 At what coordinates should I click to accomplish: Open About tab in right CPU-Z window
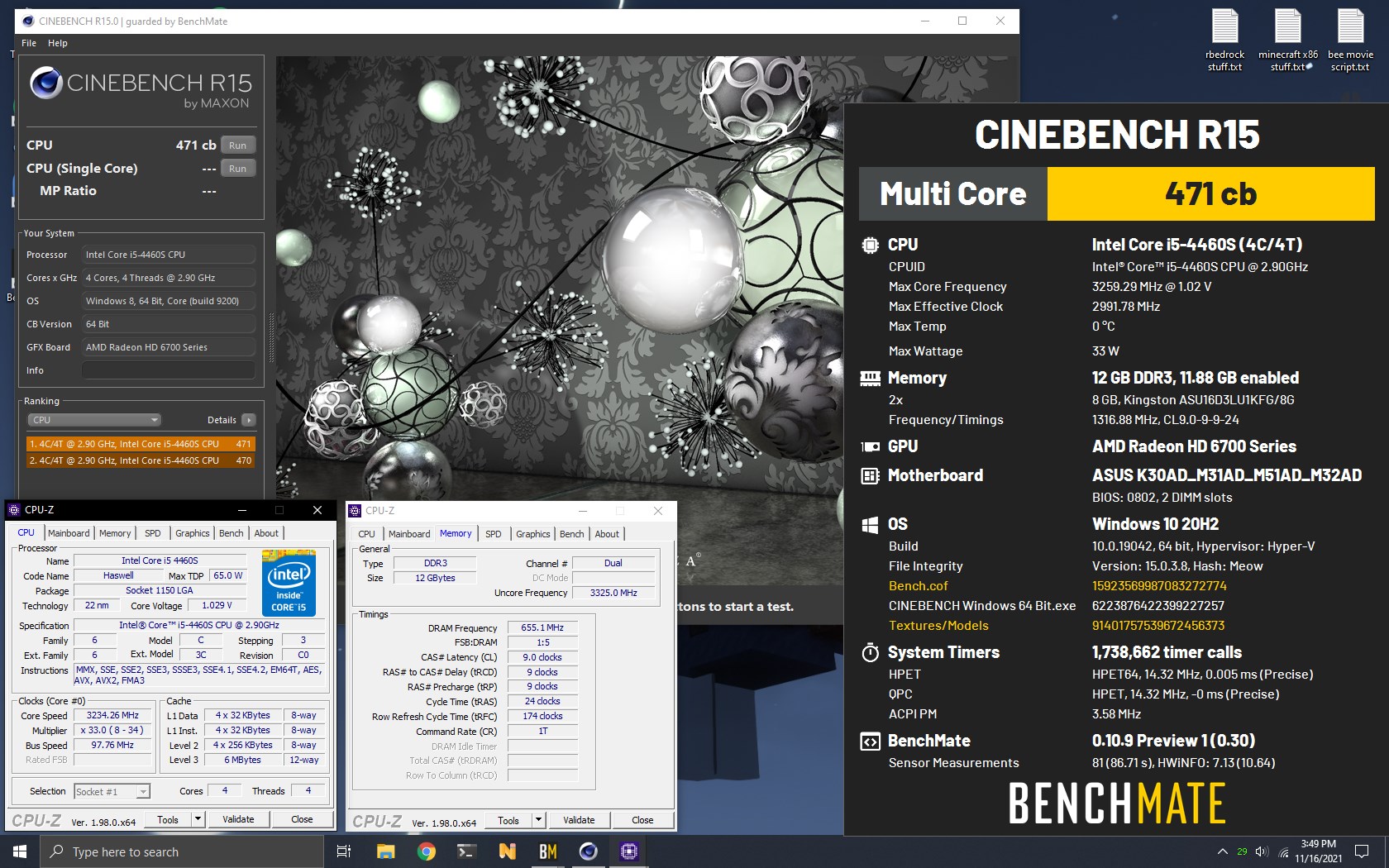click(x=607, y=534)
